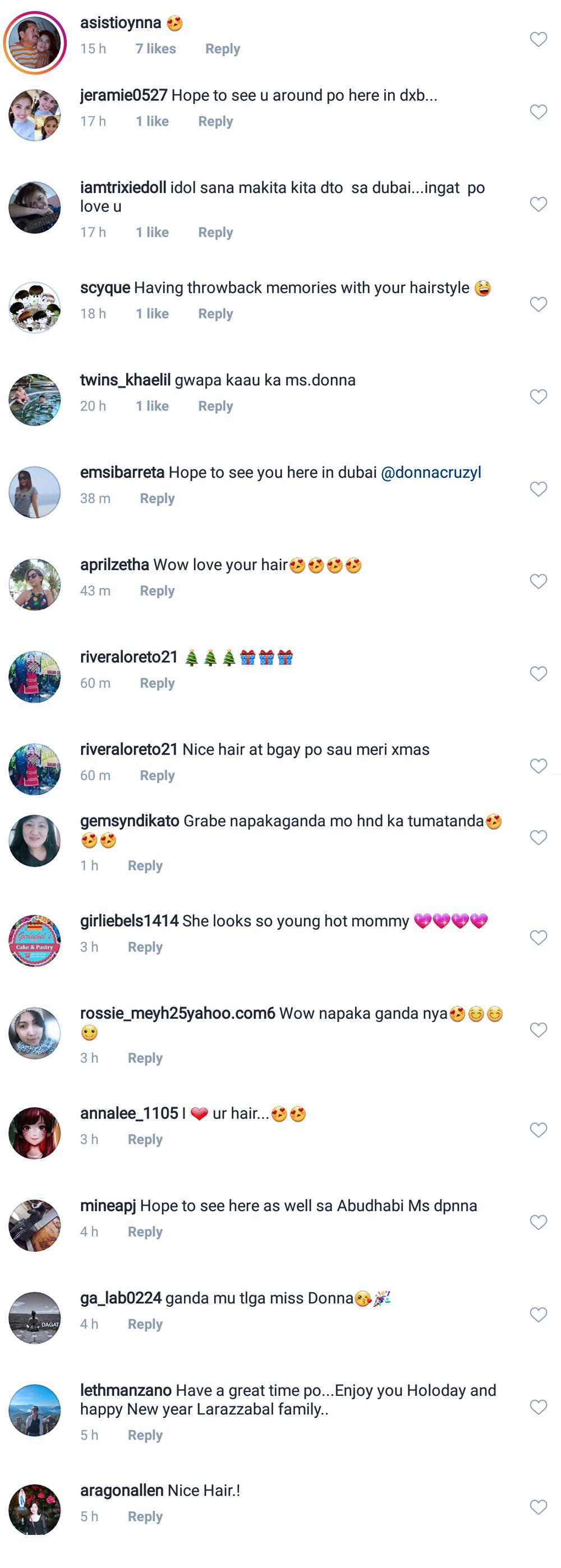The height and width of the screenshot is (1568, 561).
Task: Like lethmanzano's holiday greeting comment
Action: 538,1407
